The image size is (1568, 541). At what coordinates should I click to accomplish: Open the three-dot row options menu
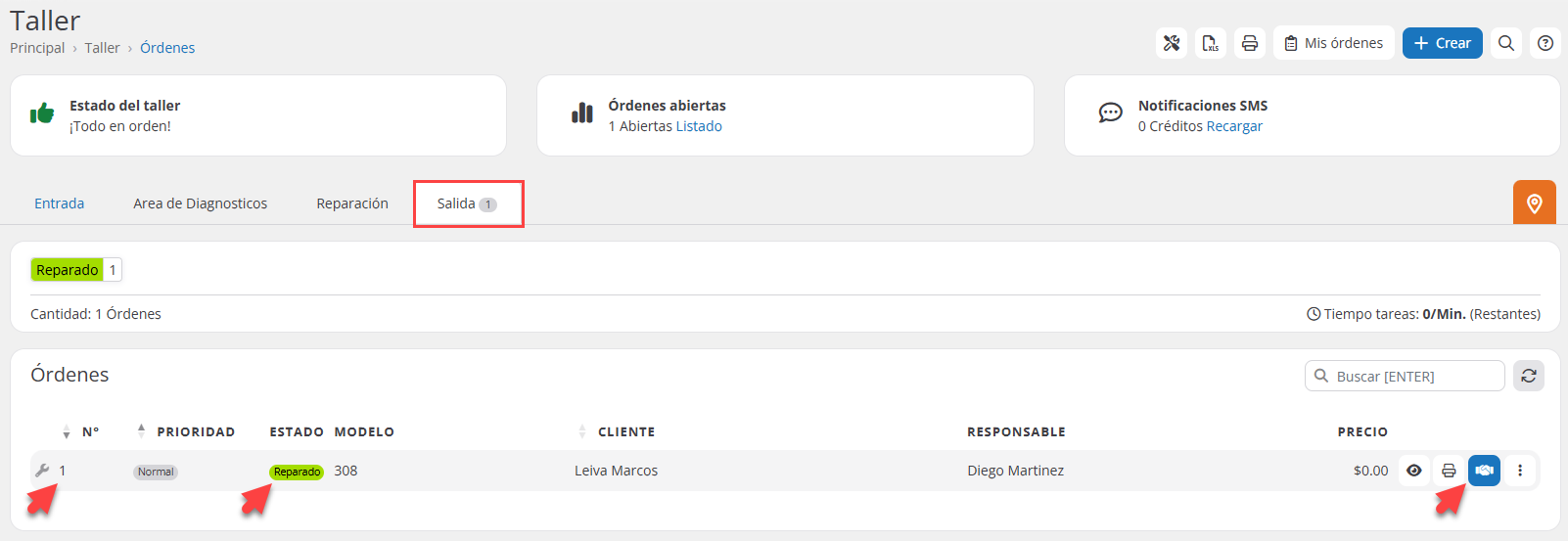(1520, 471)
